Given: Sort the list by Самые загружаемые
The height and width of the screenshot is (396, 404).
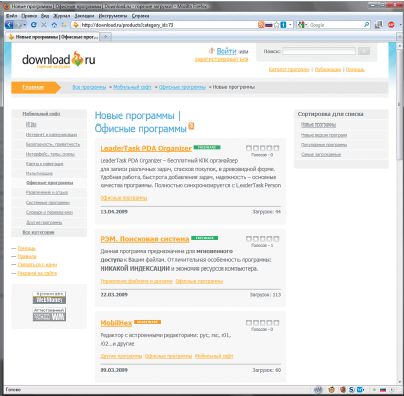Looking at the screenshot, I should pyautogui.click(x=321, y=154).
